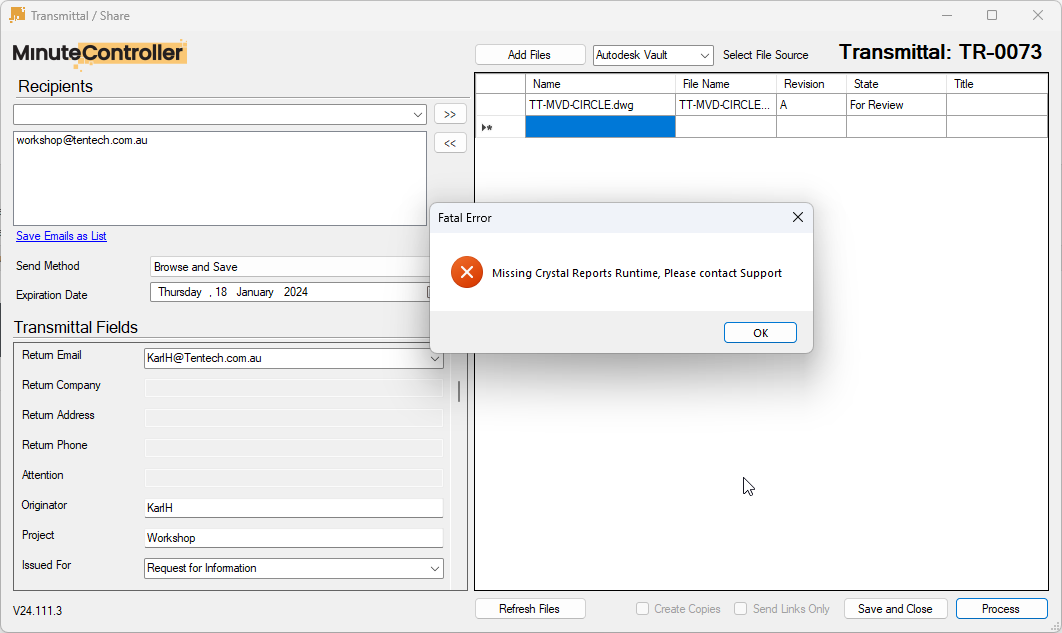Open the Autodesk Vault file source dropdown
The image size is (1062, 633).
(705, 55)
